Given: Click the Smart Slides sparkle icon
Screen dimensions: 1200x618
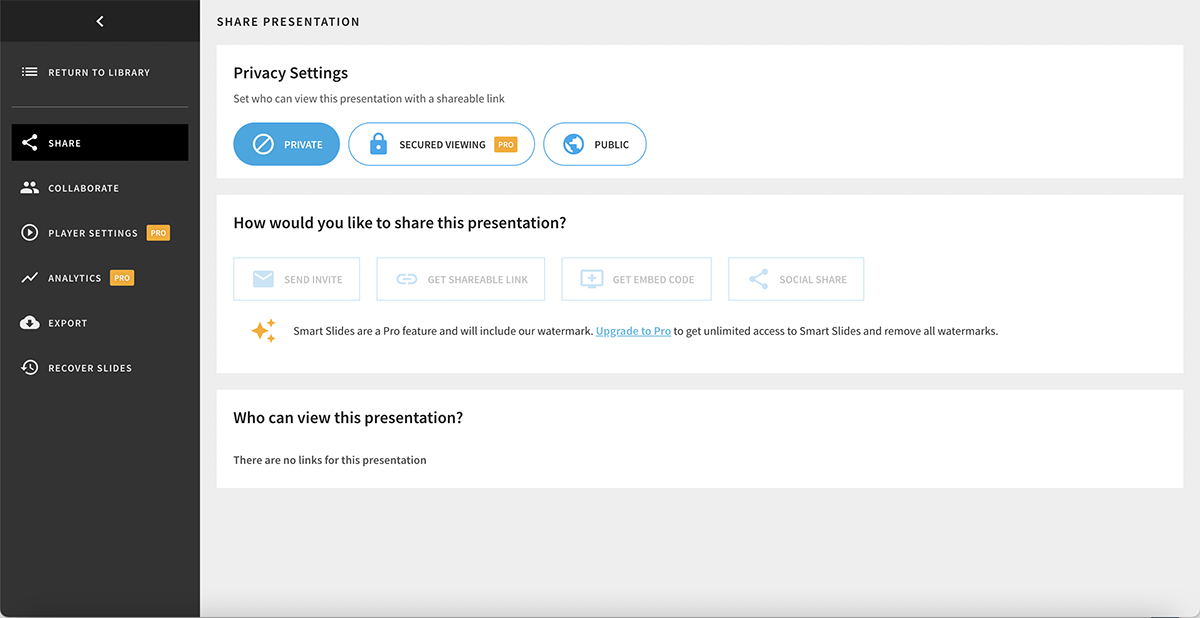Looking at the screenshot, I should click(264, 330).
